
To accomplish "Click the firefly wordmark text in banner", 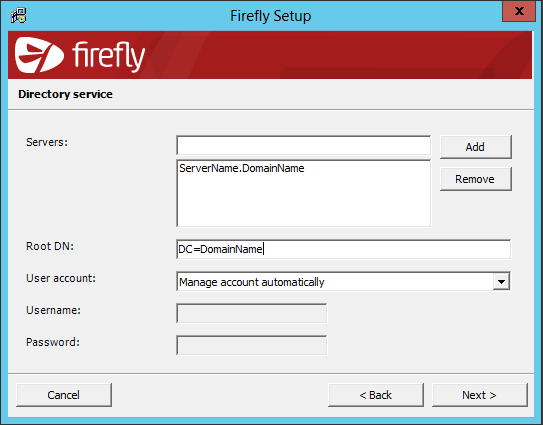I will (x=108, y=56).
